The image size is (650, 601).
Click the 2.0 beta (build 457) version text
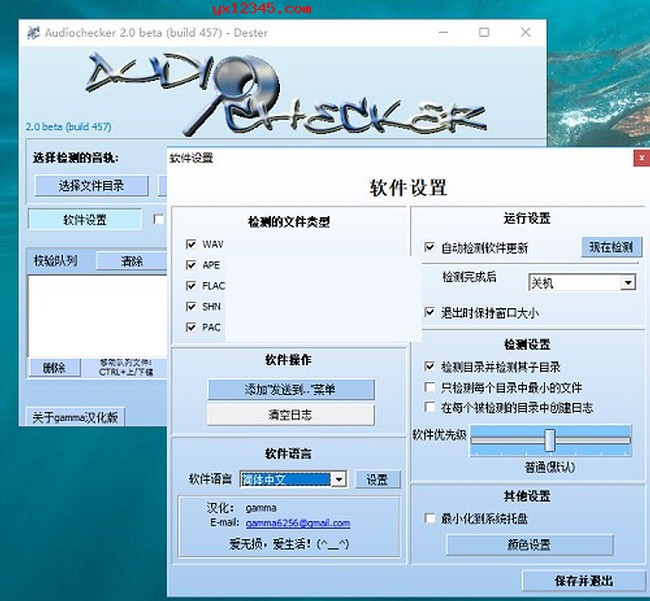coord(68,126)
